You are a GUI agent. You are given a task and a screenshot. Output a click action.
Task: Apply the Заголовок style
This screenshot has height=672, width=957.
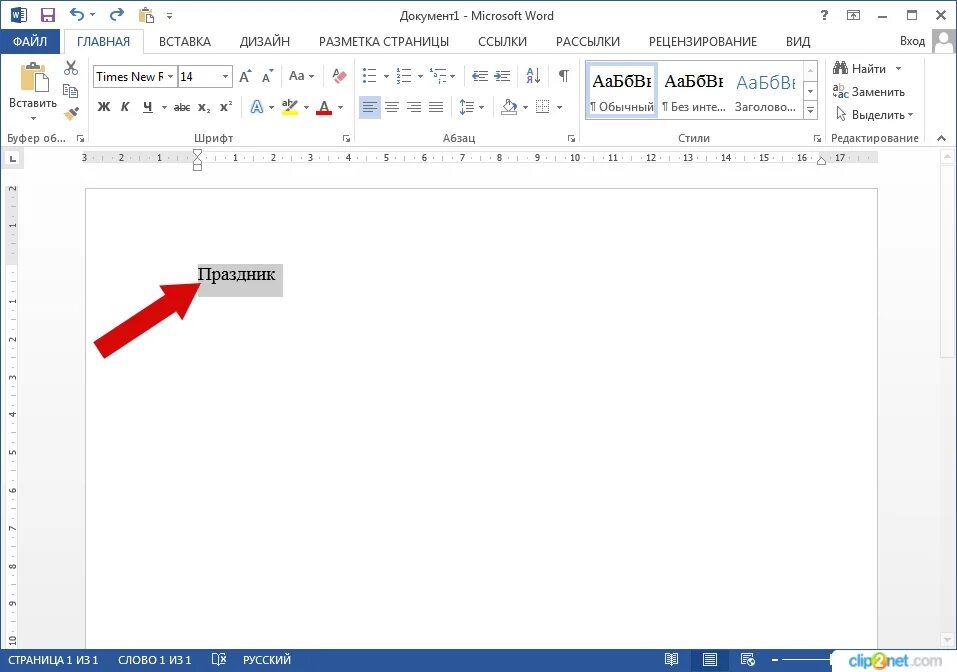point(765,90)
